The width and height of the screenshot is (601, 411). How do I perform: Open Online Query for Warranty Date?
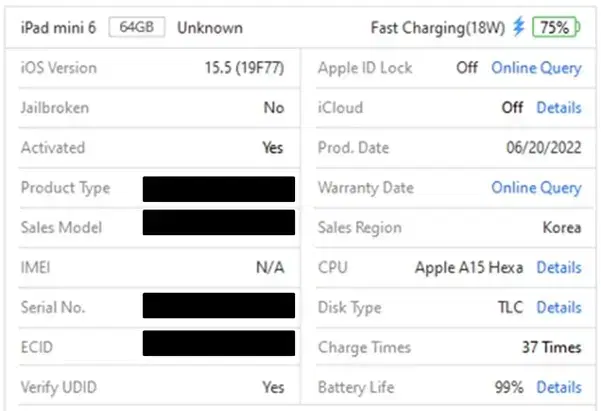click(536, 188)
